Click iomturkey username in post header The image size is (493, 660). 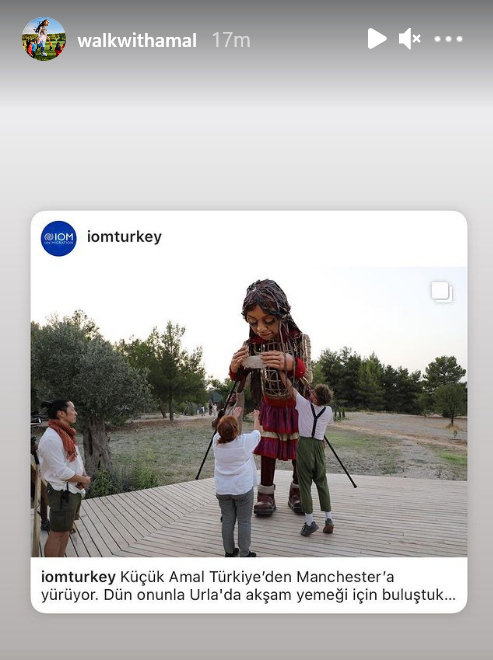(x=124, y=237)
